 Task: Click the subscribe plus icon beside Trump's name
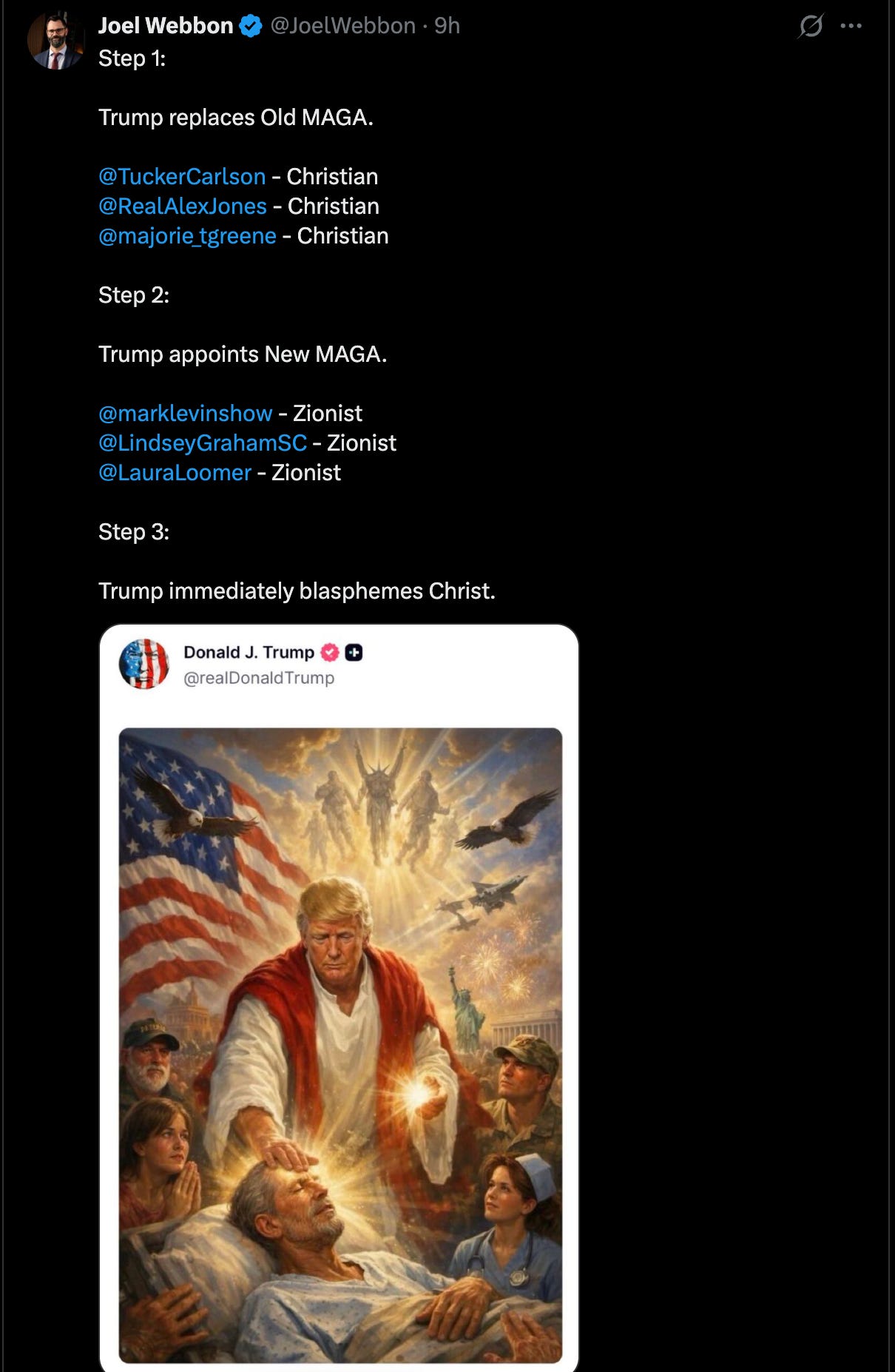tap(356, 653)
